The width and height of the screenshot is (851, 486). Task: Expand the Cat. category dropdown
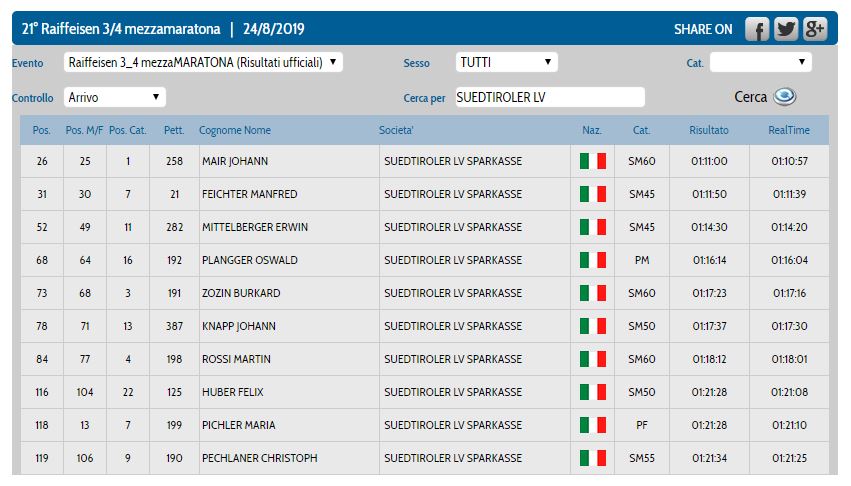click(x=760, y=63)
